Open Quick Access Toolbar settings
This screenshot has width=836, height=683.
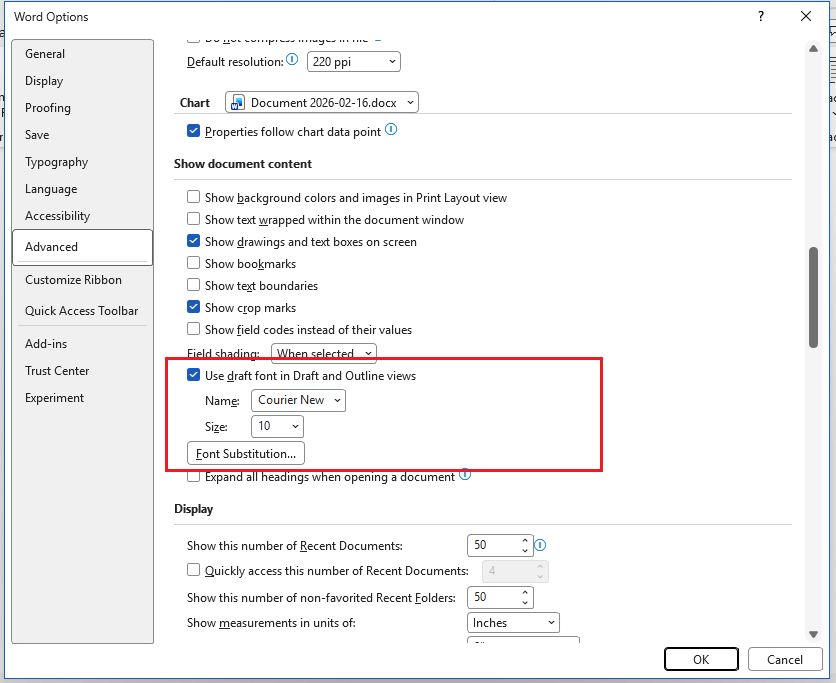[82, 311]
